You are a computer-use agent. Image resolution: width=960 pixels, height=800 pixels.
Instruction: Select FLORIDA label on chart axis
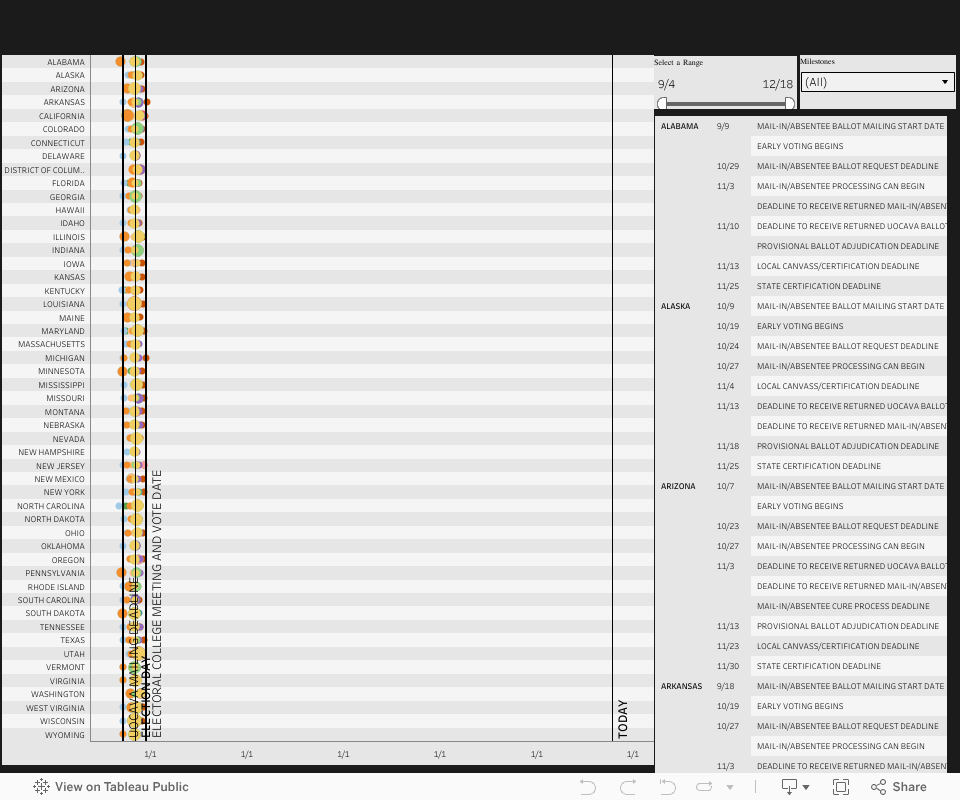(x=69, y=183)
